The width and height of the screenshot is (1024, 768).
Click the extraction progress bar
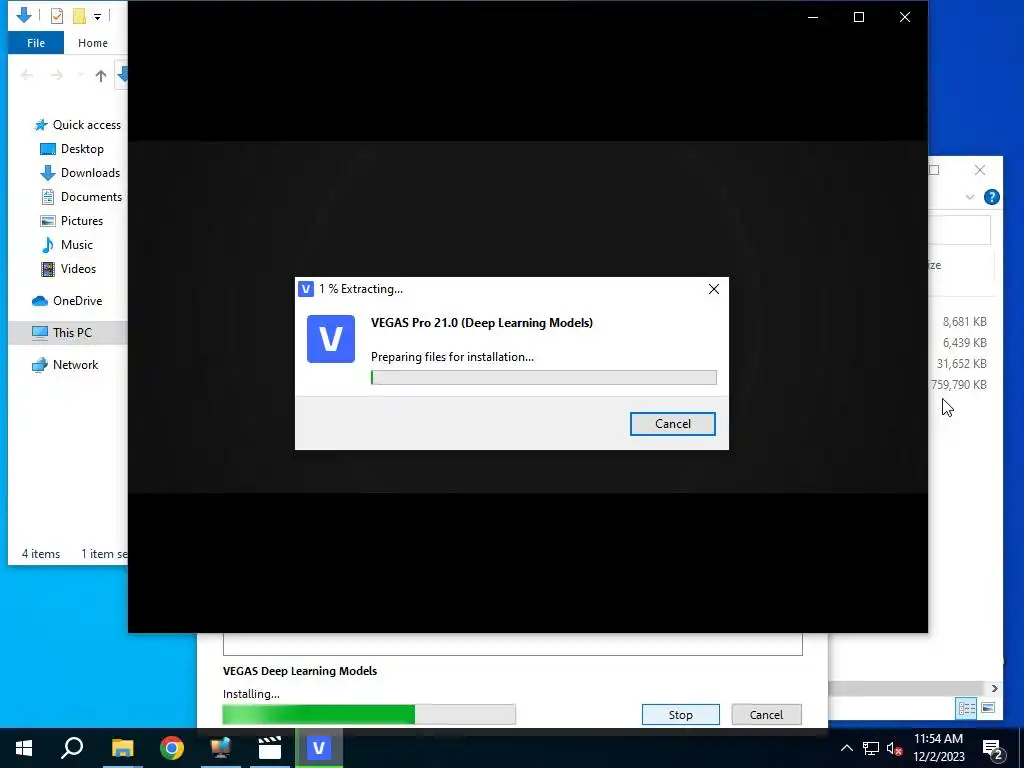click(x=543, y=377)
